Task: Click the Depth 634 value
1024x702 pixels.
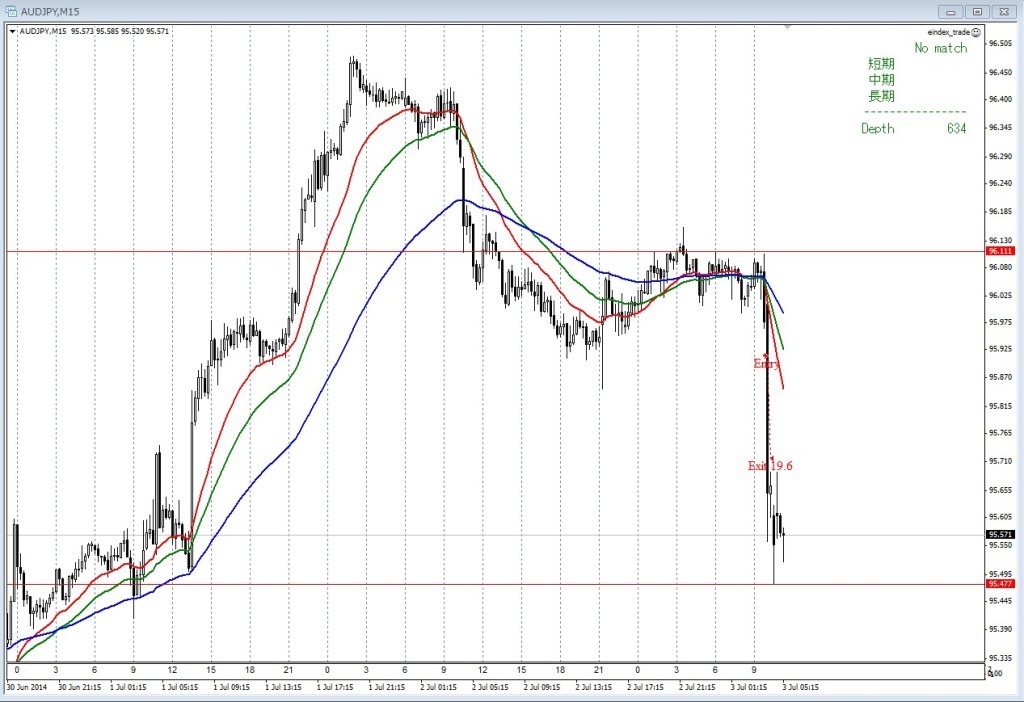Action: click(x=956, y=128)
